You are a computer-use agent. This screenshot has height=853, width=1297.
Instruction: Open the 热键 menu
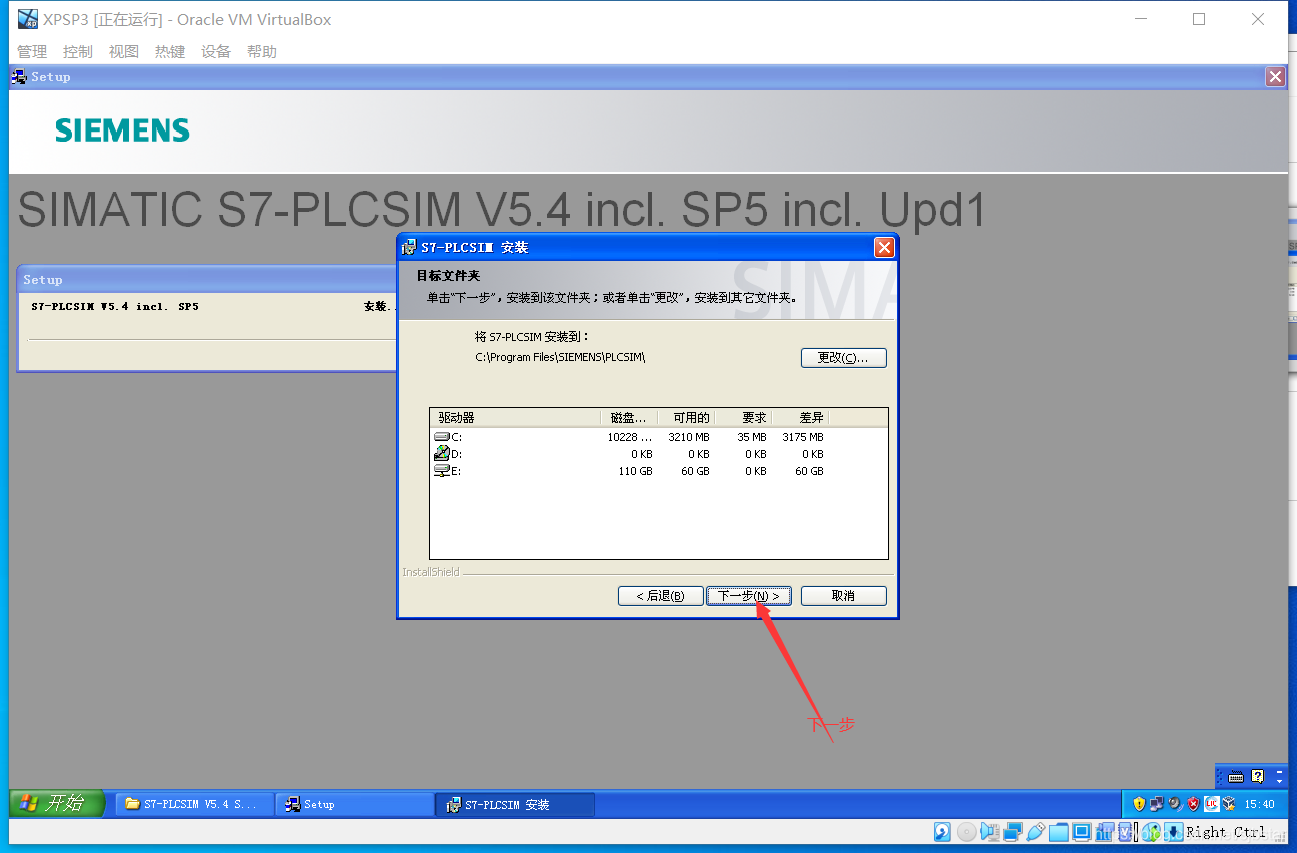point(169,51)
